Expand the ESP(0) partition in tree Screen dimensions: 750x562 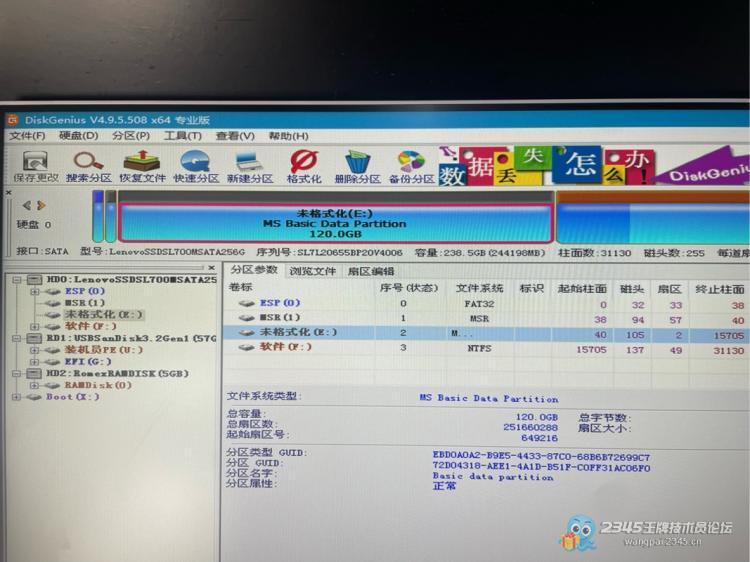(x=35, y=292)
